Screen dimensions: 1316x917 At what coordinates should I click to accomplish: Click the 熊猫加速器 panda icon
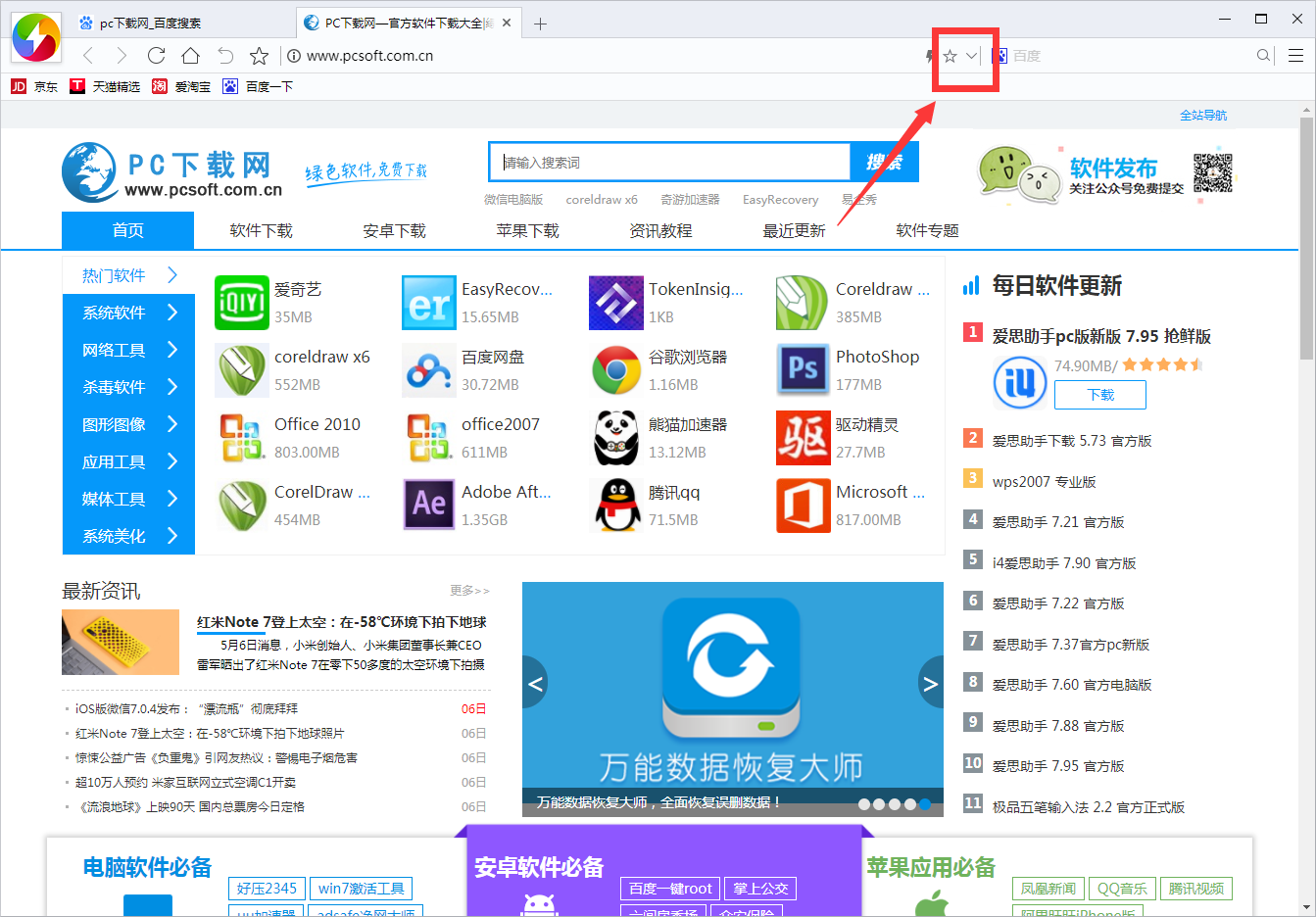pos(615,438)
